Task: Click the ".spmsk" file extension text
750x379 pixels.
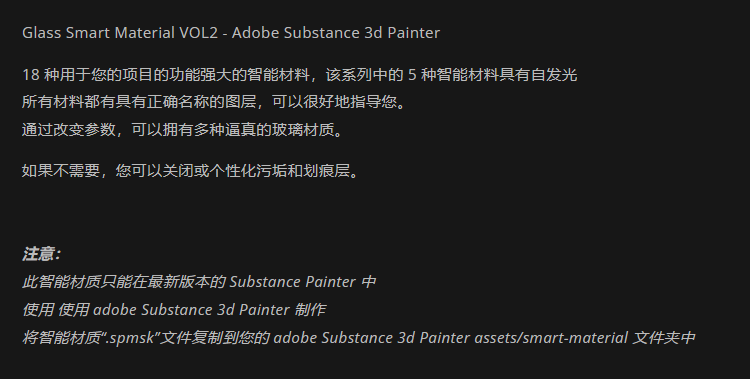Action: (x=129, y=338)
